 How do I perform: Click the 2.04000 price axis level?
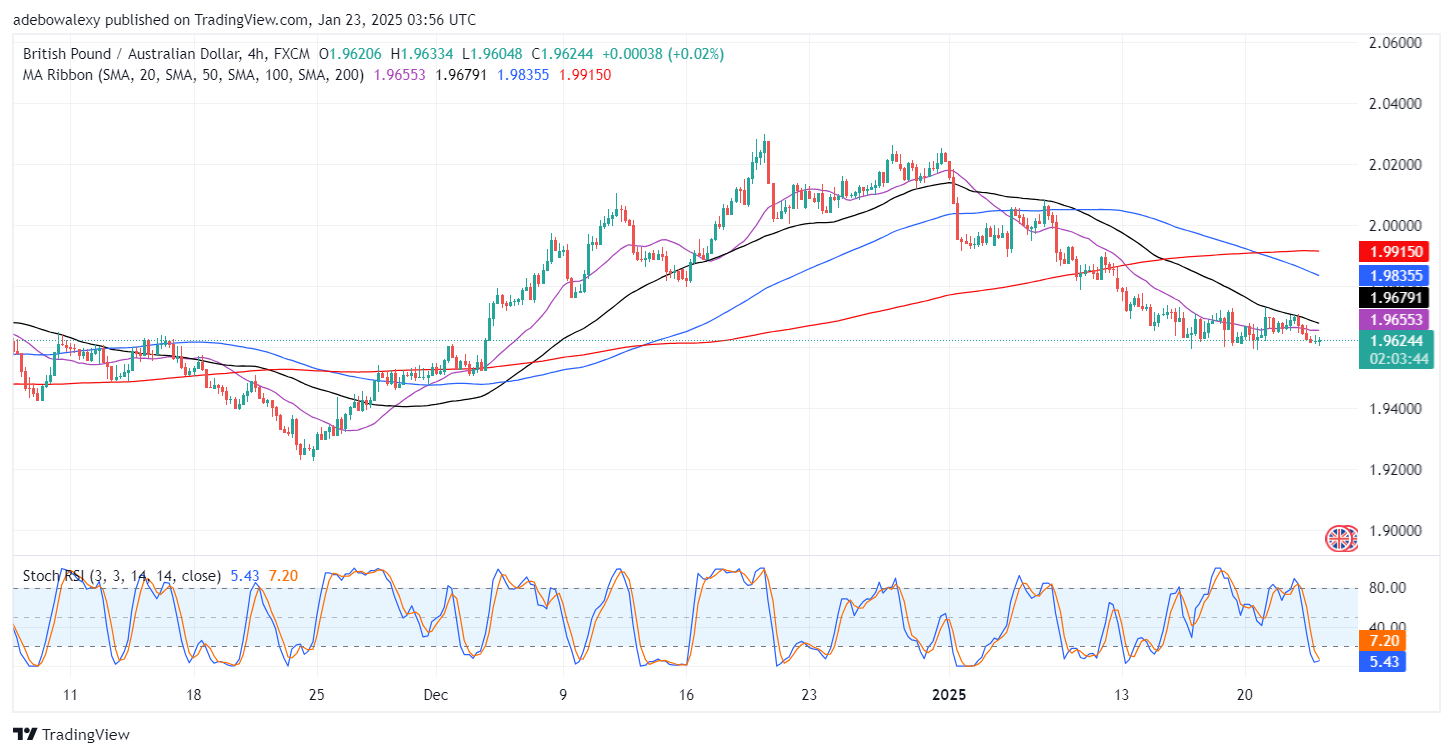tap(1395, 104)
